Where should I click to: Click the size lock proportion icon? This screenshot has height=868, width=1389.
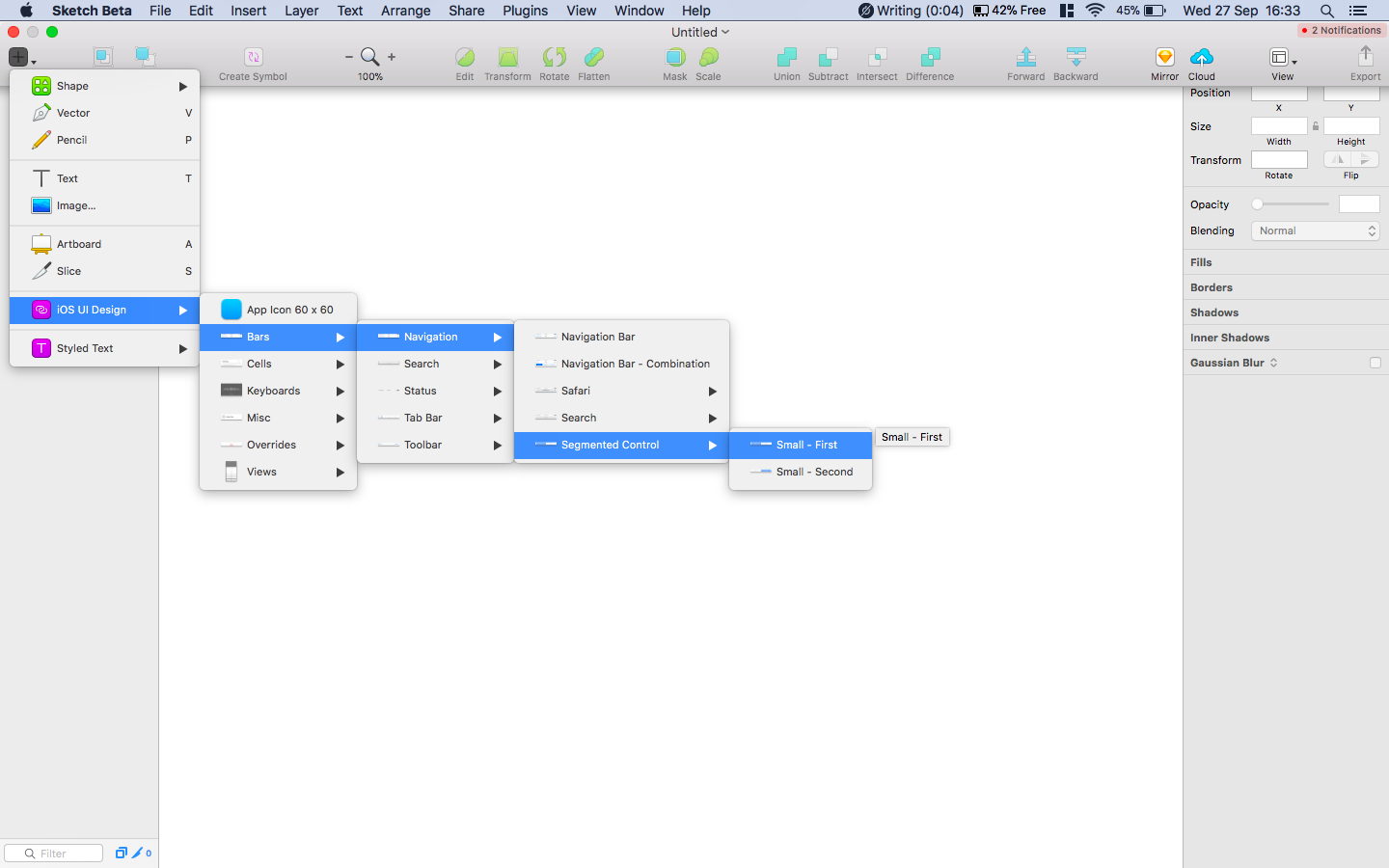point(1315,126)
